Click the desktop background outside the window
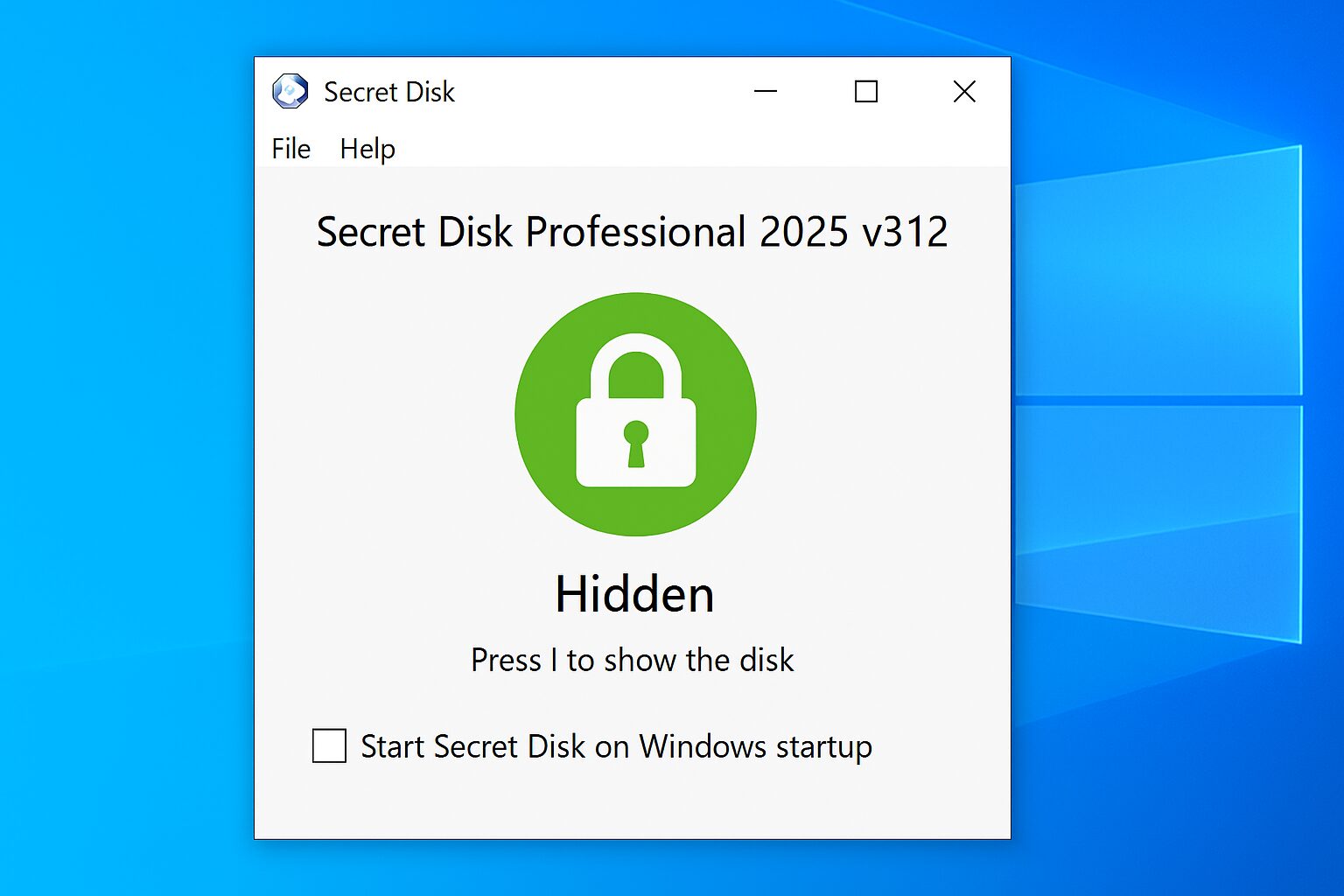 122,437
